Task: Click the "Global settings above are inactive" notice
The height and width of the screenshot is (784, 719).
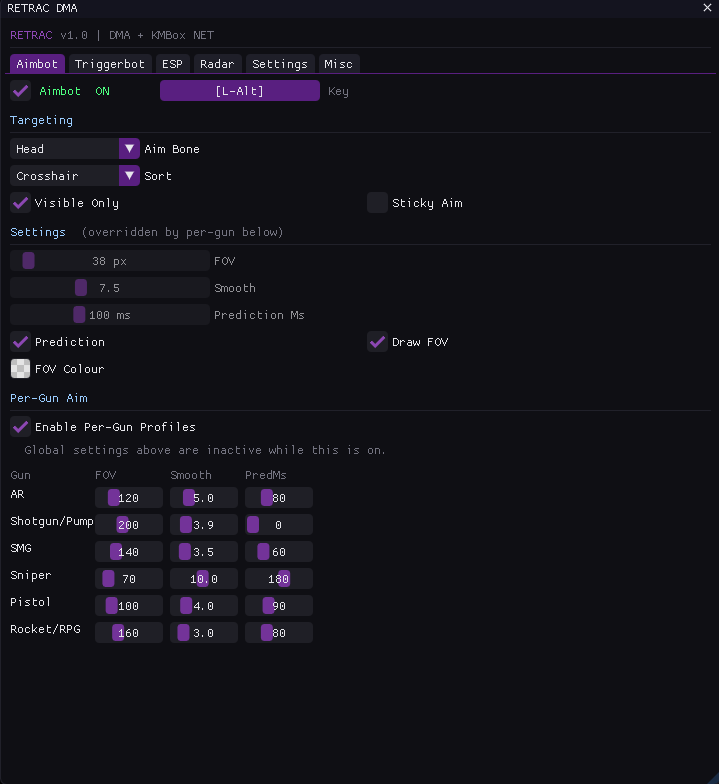Action: click(205, 450)
